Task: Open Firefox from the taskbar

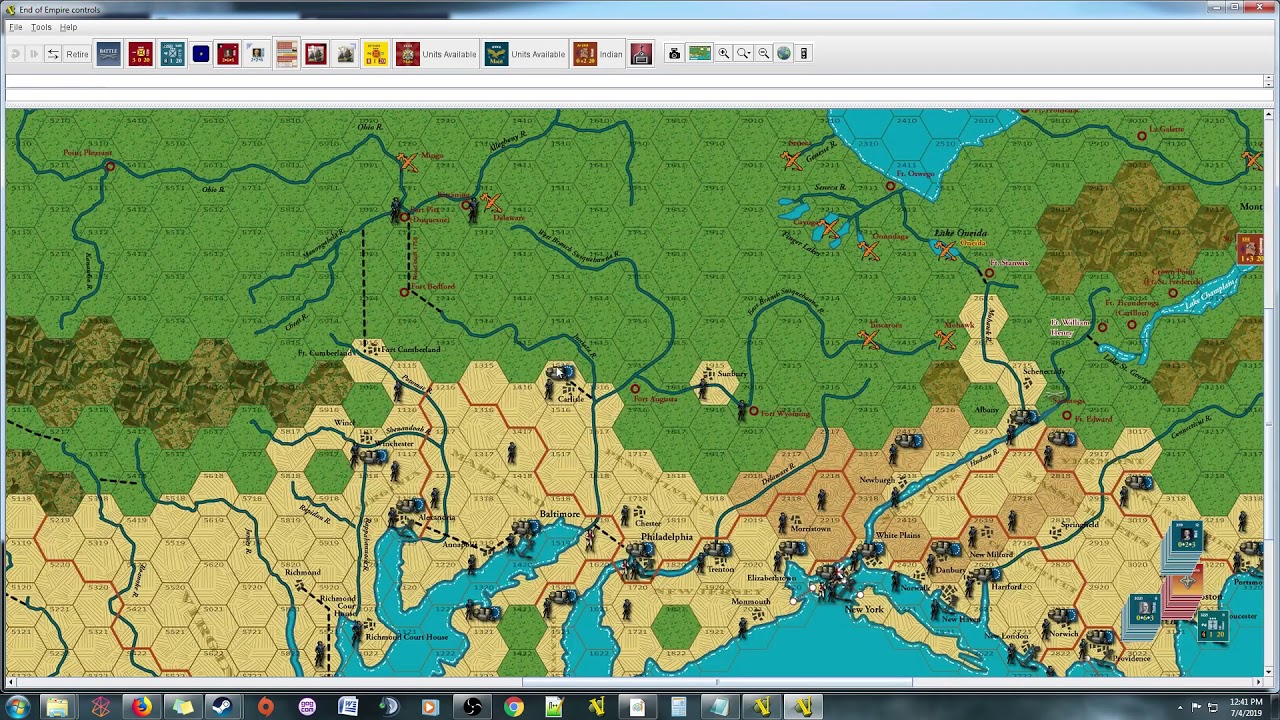Action: [141, 707]
